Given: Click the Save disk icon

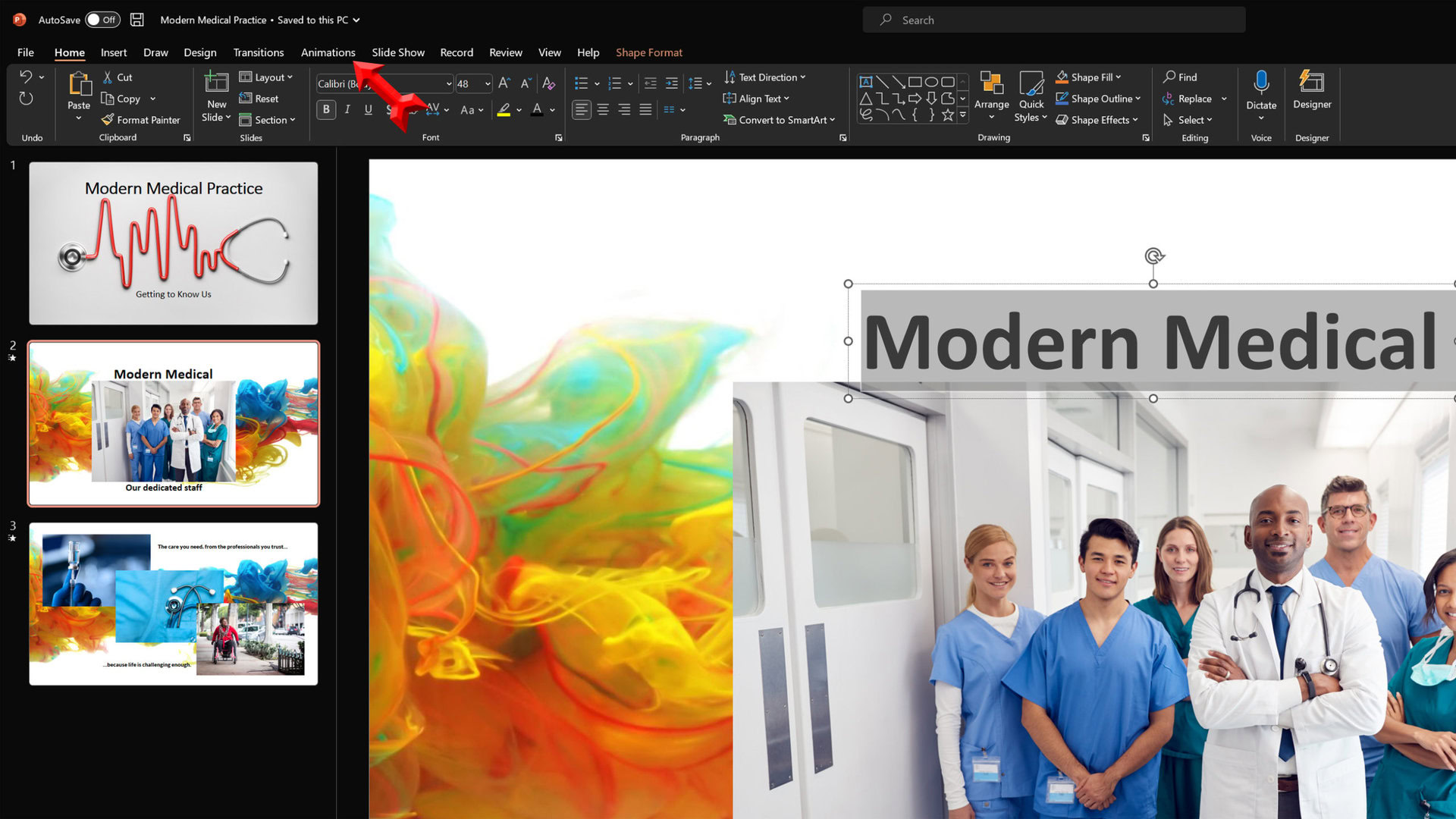Looking at the screenshot, I should [x=137, y=20].
